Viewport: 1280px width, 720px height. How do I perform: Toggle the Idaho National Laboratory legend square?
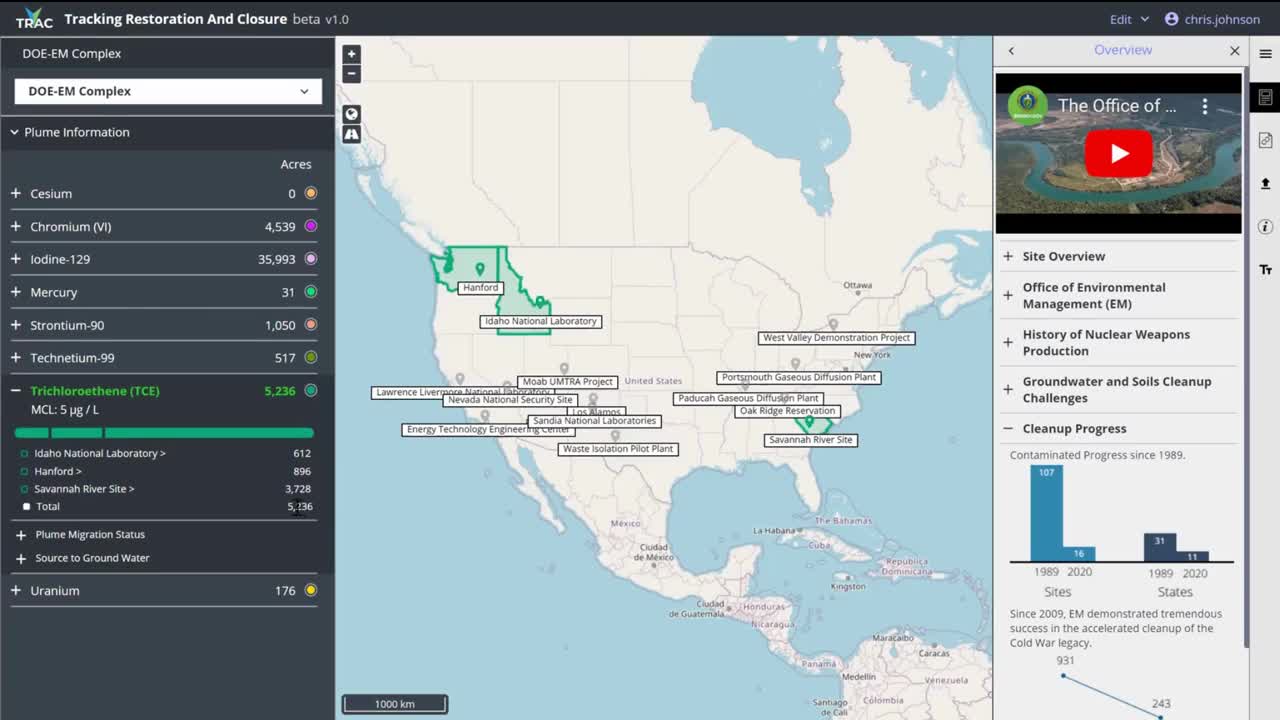click(25, 454)
